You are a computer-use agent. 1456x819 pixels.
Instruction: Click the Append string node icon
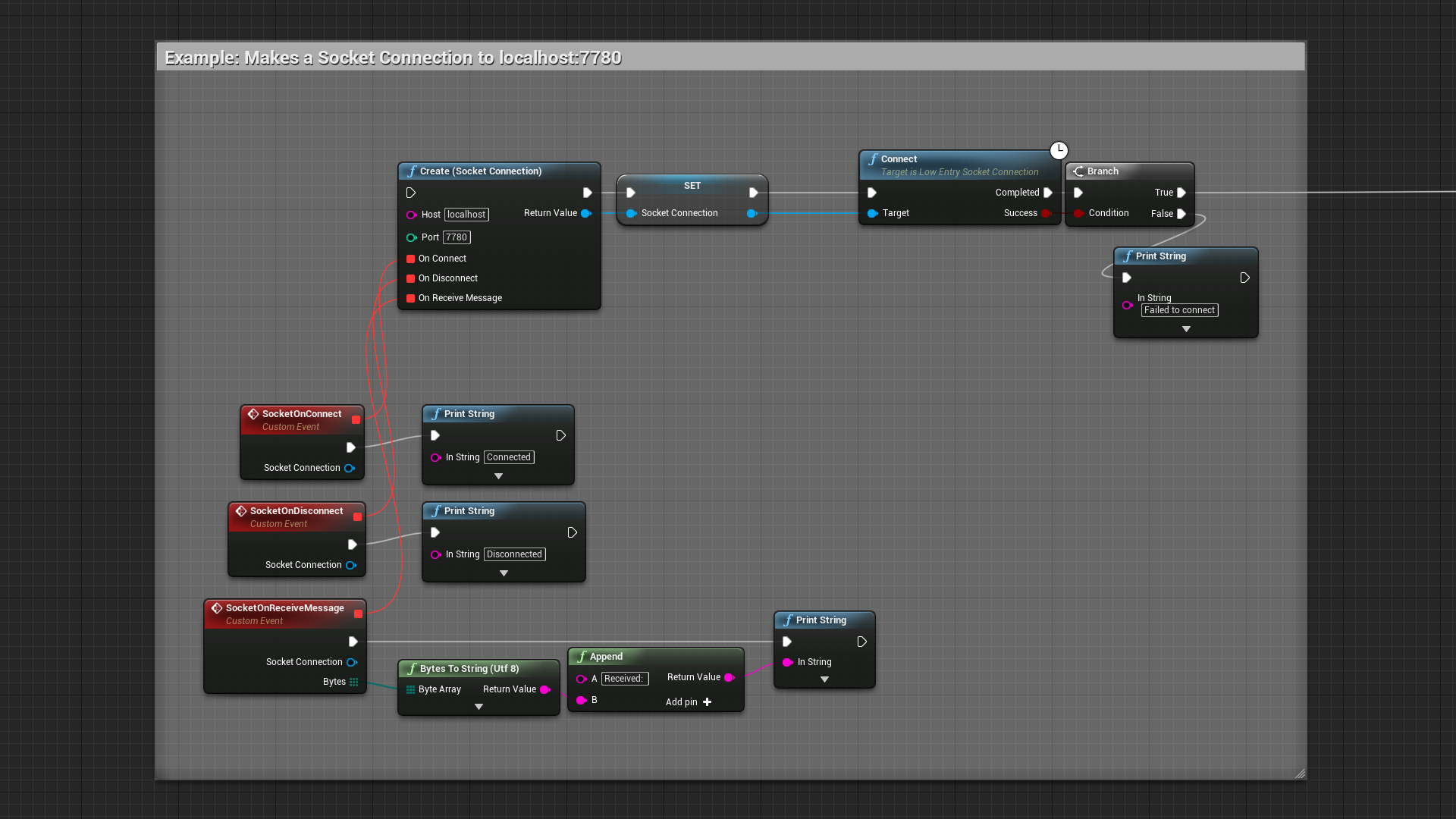(x=583, y=656)
